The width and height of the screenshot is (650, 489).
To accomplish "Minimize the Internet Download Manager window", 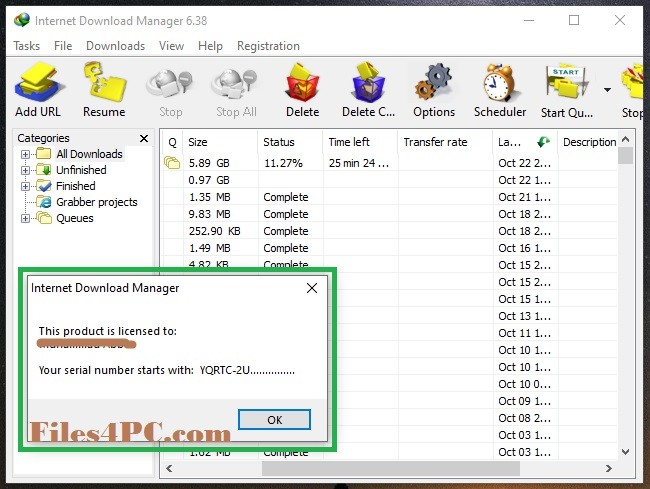I will pyautogui.click(x=529, y=20).
